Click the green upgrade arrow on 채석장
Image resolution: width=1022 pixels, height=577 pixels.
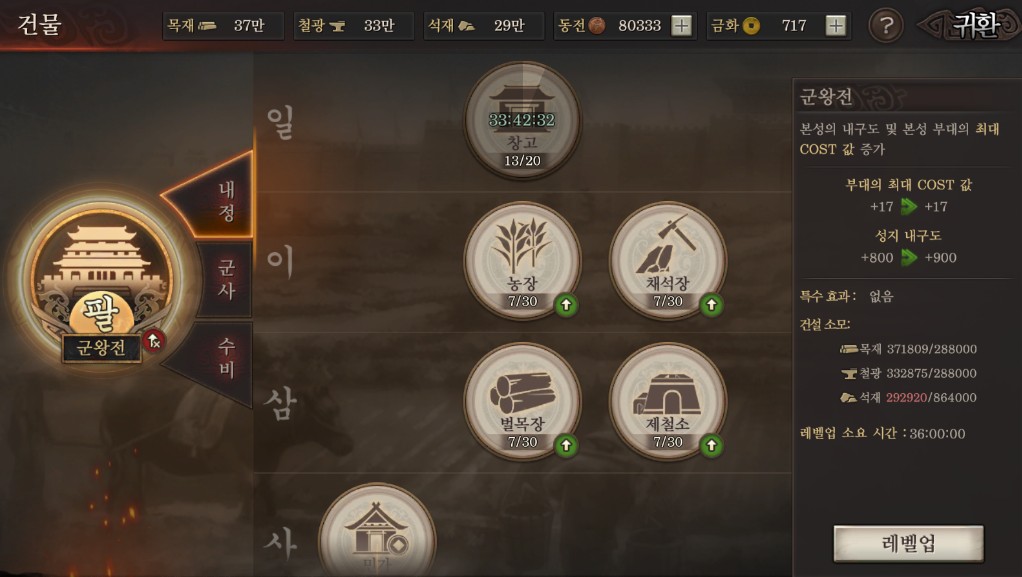pos(711,304)
